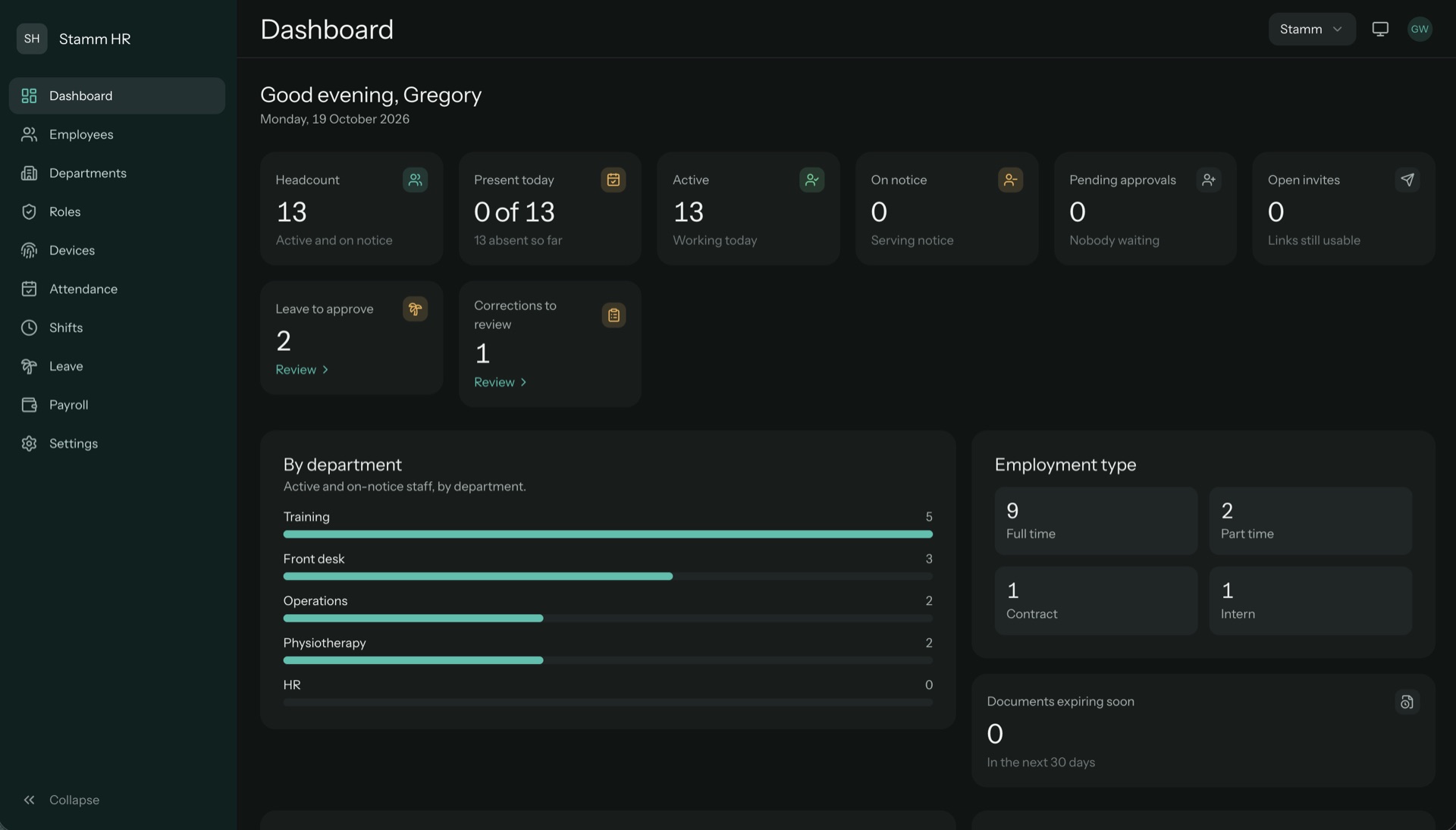Click the Documents expiring soon file icon
1456x830 pixels.
pyautogui.click(x=1407, y=702)
